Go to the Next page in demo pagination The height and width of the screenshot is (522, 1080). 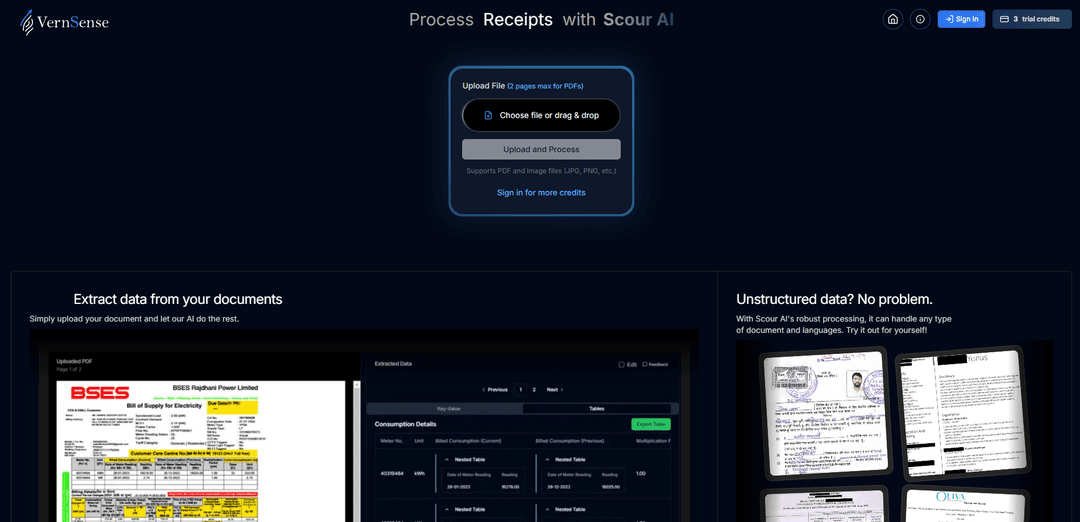click(554, 390)
